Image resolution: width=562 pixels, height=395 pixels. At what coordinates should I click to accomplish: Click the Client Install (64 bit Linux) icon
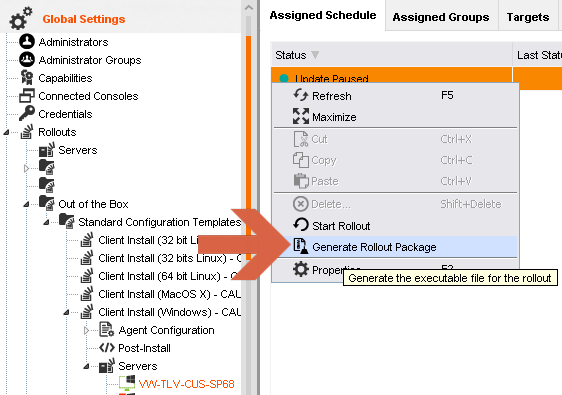pos(87,276)
